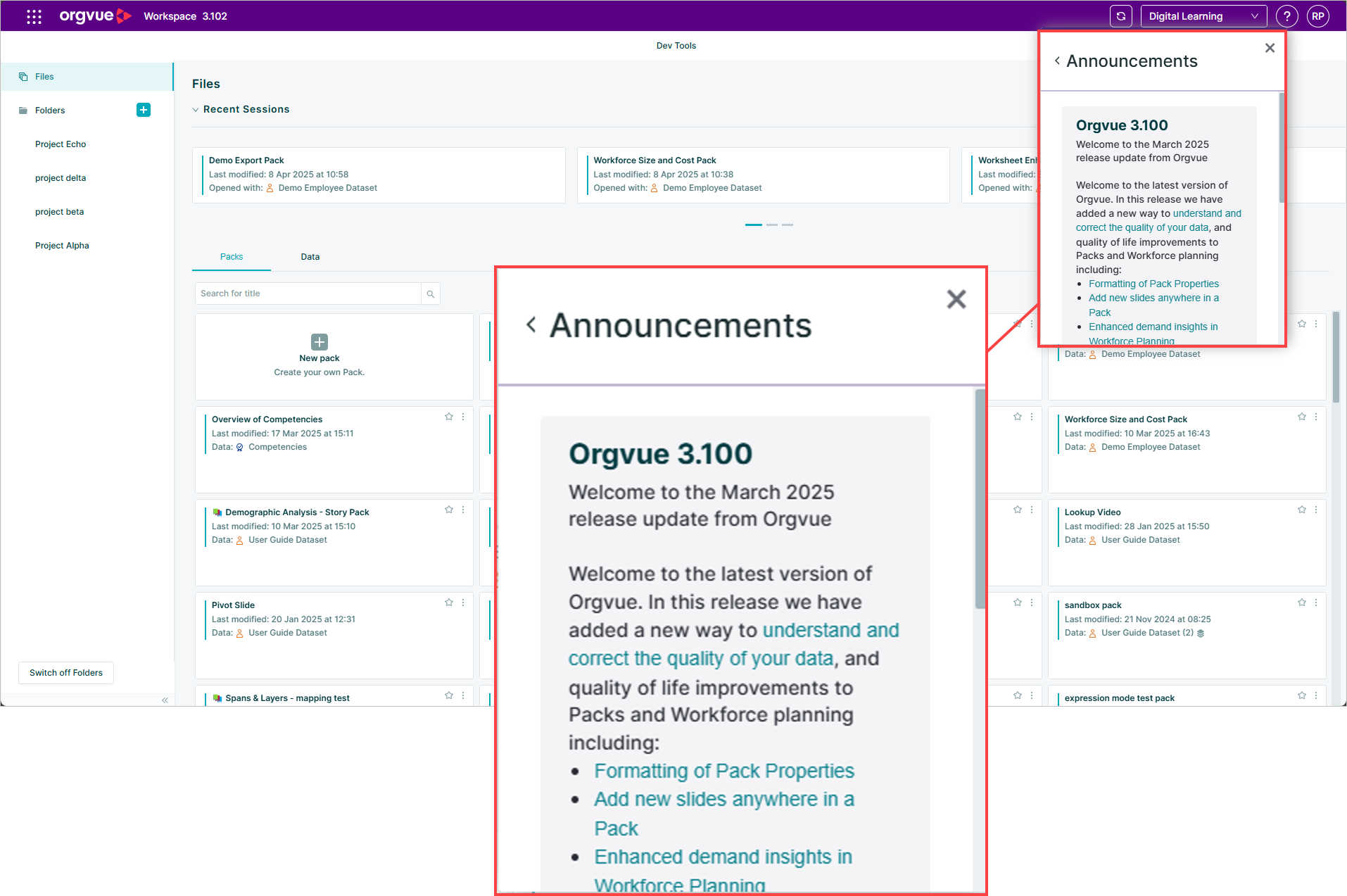The height and width of the screenshot is (896, 1347).
Task: Select the Packs tab
Action: [232, 257]
